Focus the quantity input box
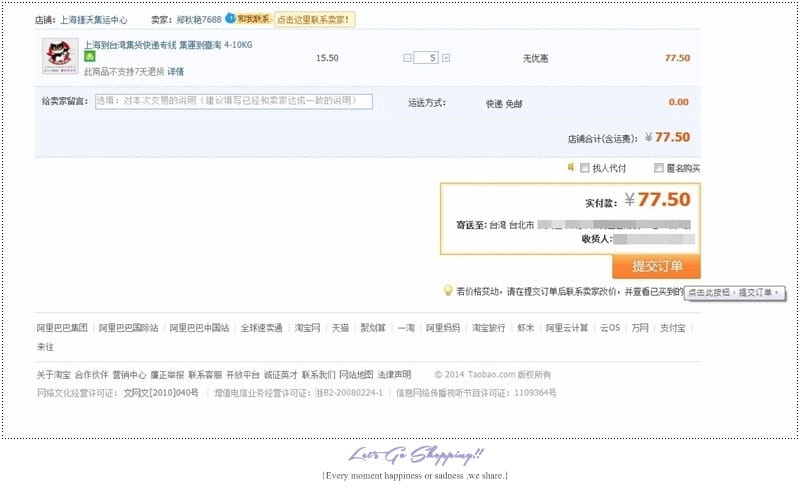This screenshot has width=800, height=491. click(x=427, y=58)
